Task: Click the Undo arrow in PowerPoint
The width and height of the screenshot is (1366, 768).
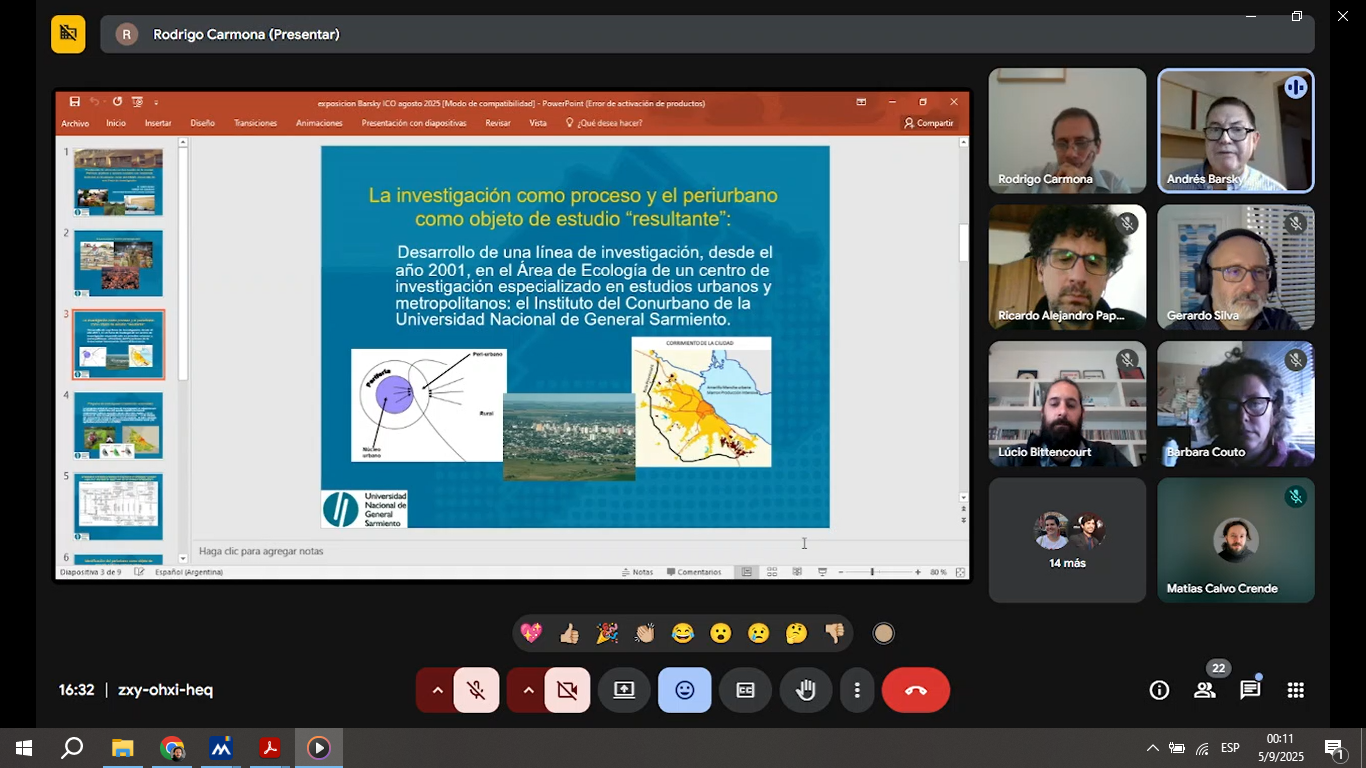Action: coord(95,102)
